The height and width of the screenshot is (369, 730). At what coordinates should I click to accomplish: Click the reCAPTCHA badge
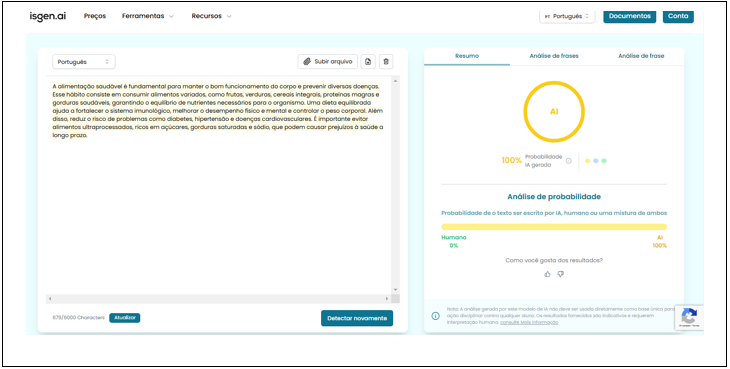pos(689,318)
